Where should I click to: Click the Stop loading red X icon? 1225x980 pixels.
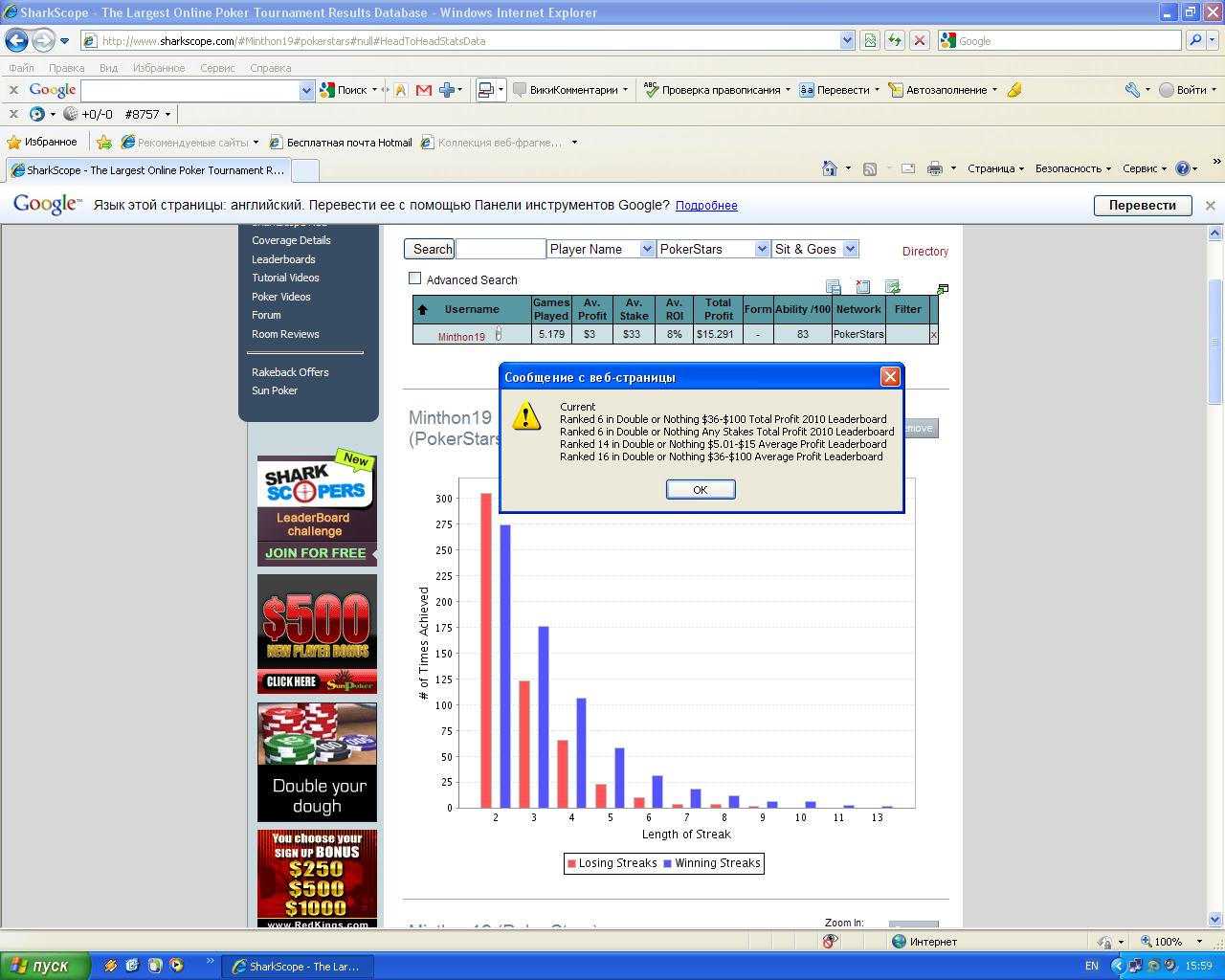click(x=919, y=40)
